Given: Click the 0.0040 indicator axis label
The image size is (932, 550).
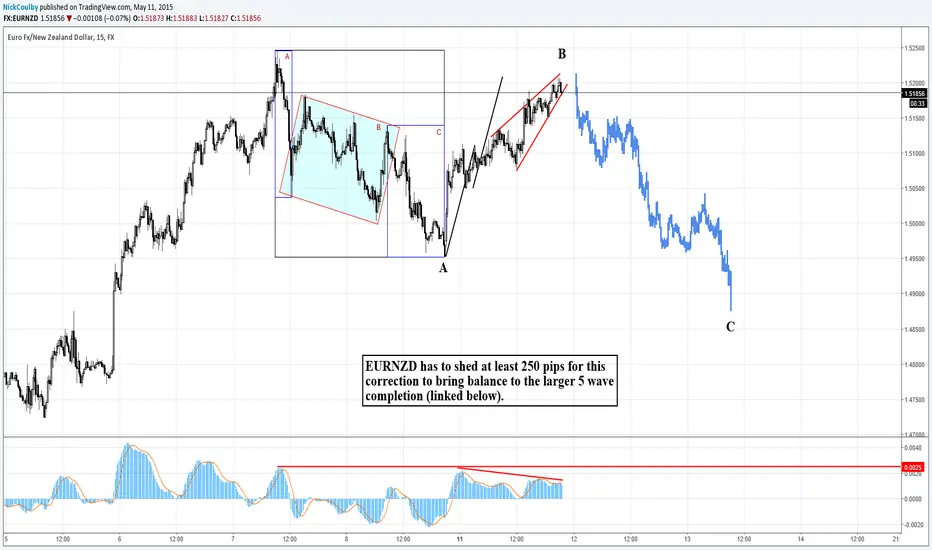Looking at the screenshot, I should pos(913,447).
